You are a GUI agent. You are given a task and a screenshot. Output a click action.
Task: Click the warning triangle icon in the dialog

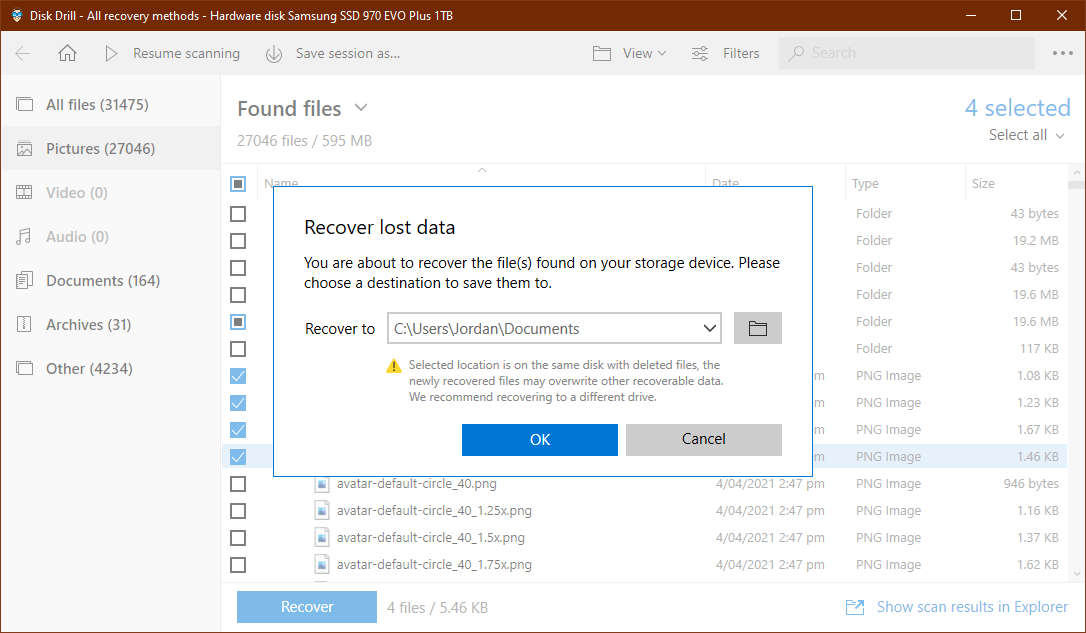click(394, 365)
